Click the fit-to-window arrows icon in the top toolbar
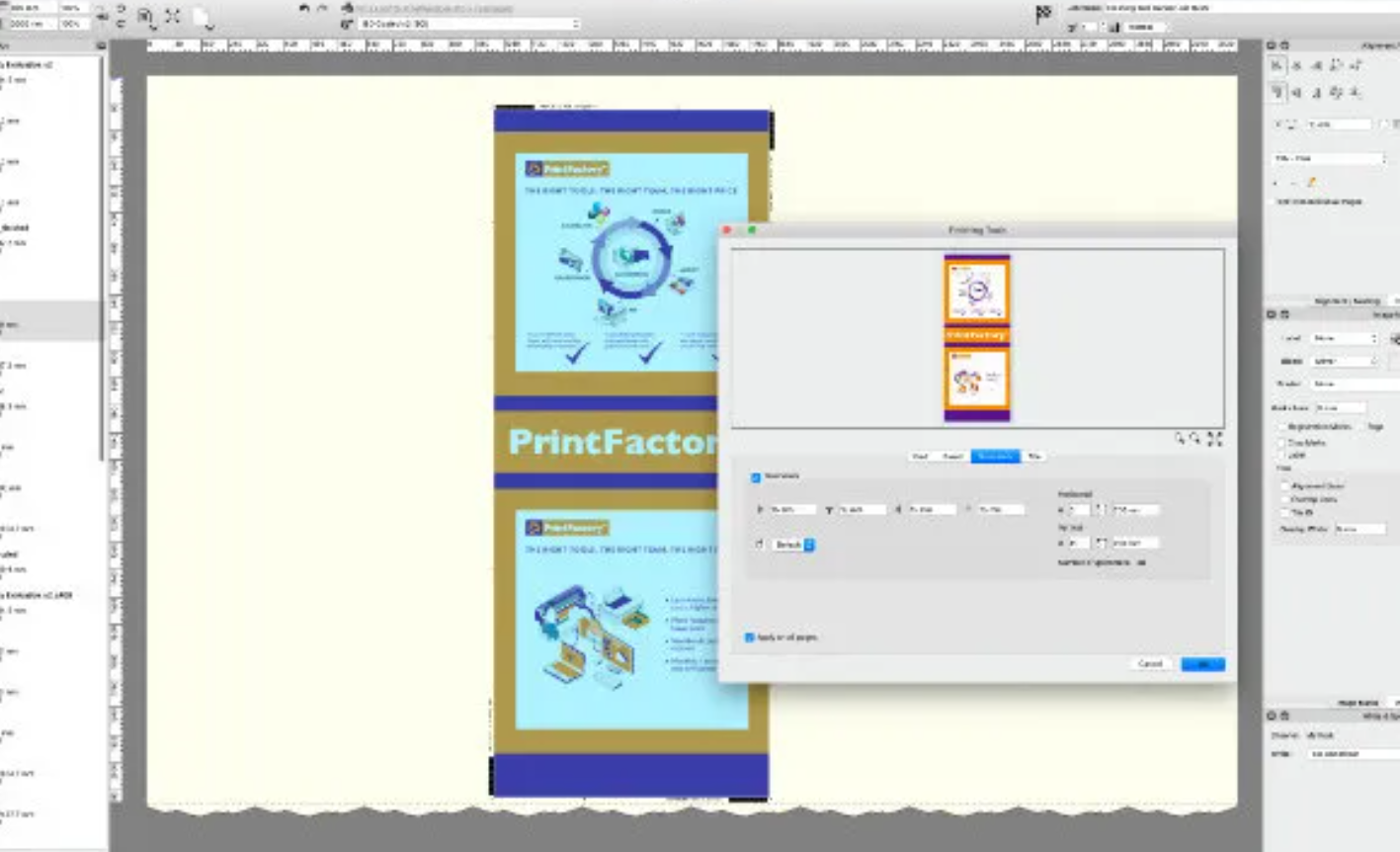Image resolution: width=1400 pixels, height=852 pixels. click(173, 16)
